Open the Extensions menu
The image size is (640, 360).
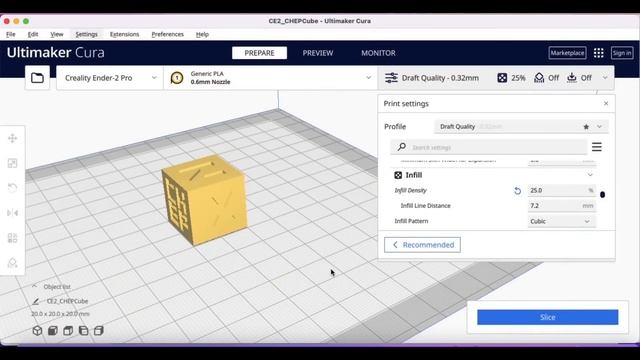[x=124, y=34]
